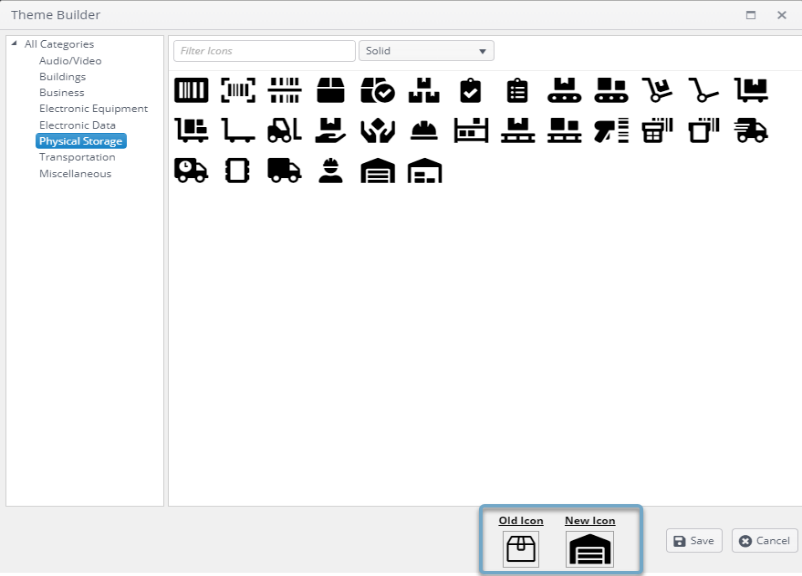Select the two hands receiving icon
Viewport: 802px width, 576px height.
pyautogui.click(x=377, y=130)
